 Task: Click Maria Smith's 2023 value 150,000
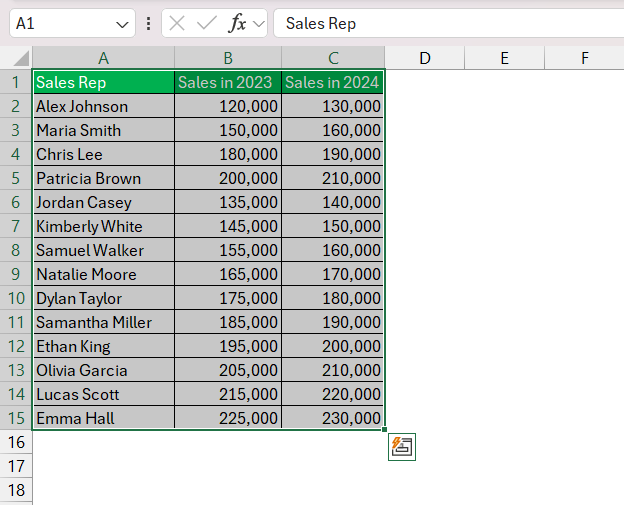(x=228, y=130)
